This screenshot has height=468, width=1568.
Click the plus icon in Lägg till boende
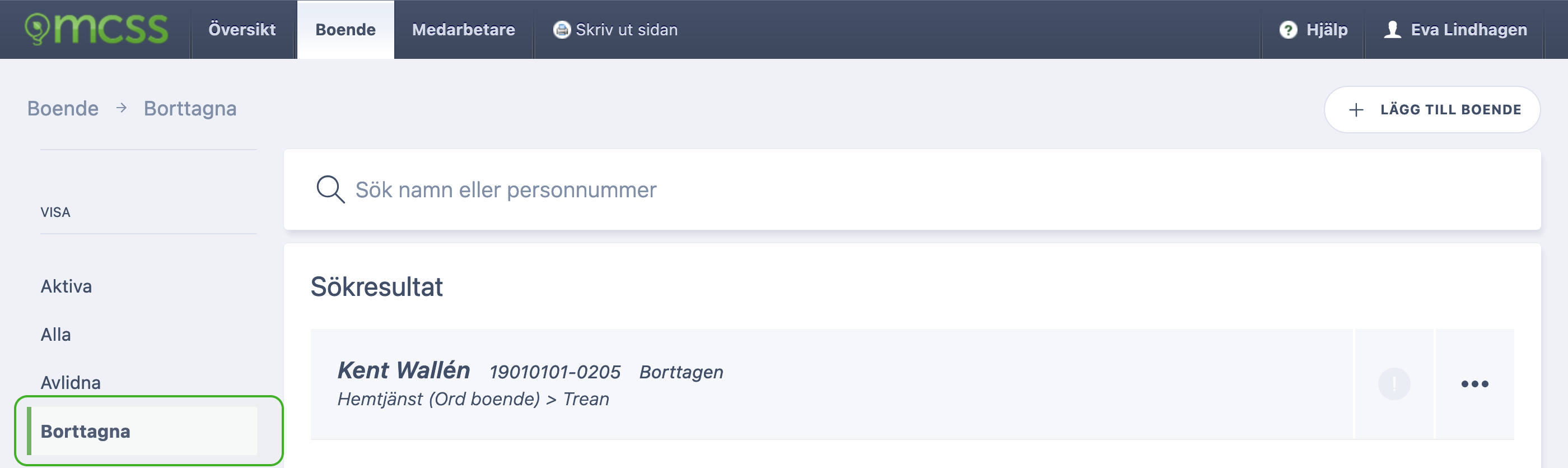tap(1356, 110)
